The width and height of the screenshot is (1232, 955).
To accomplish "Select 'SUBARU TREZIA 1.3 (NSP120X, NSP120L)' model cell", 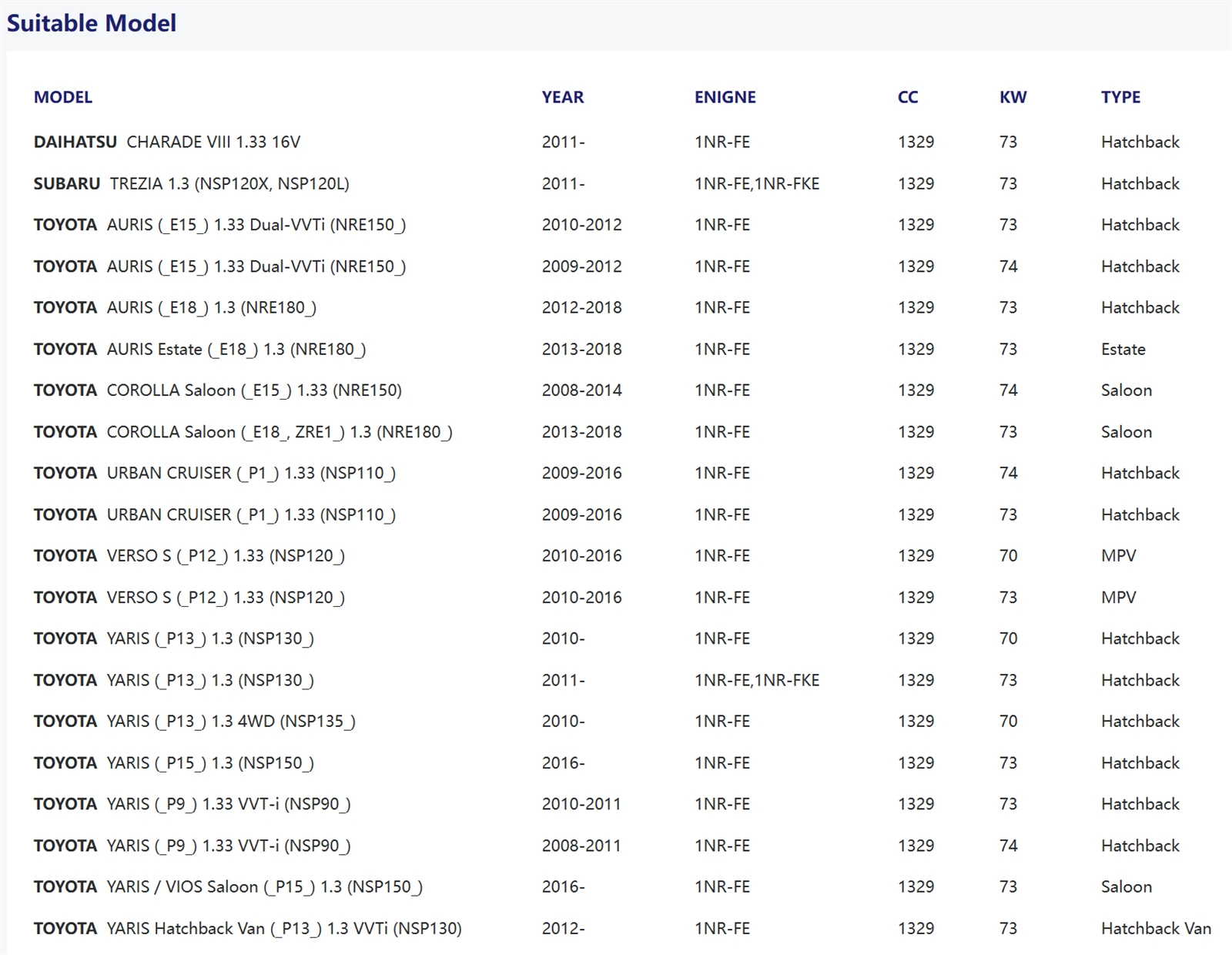I will (x=192, y=183).
